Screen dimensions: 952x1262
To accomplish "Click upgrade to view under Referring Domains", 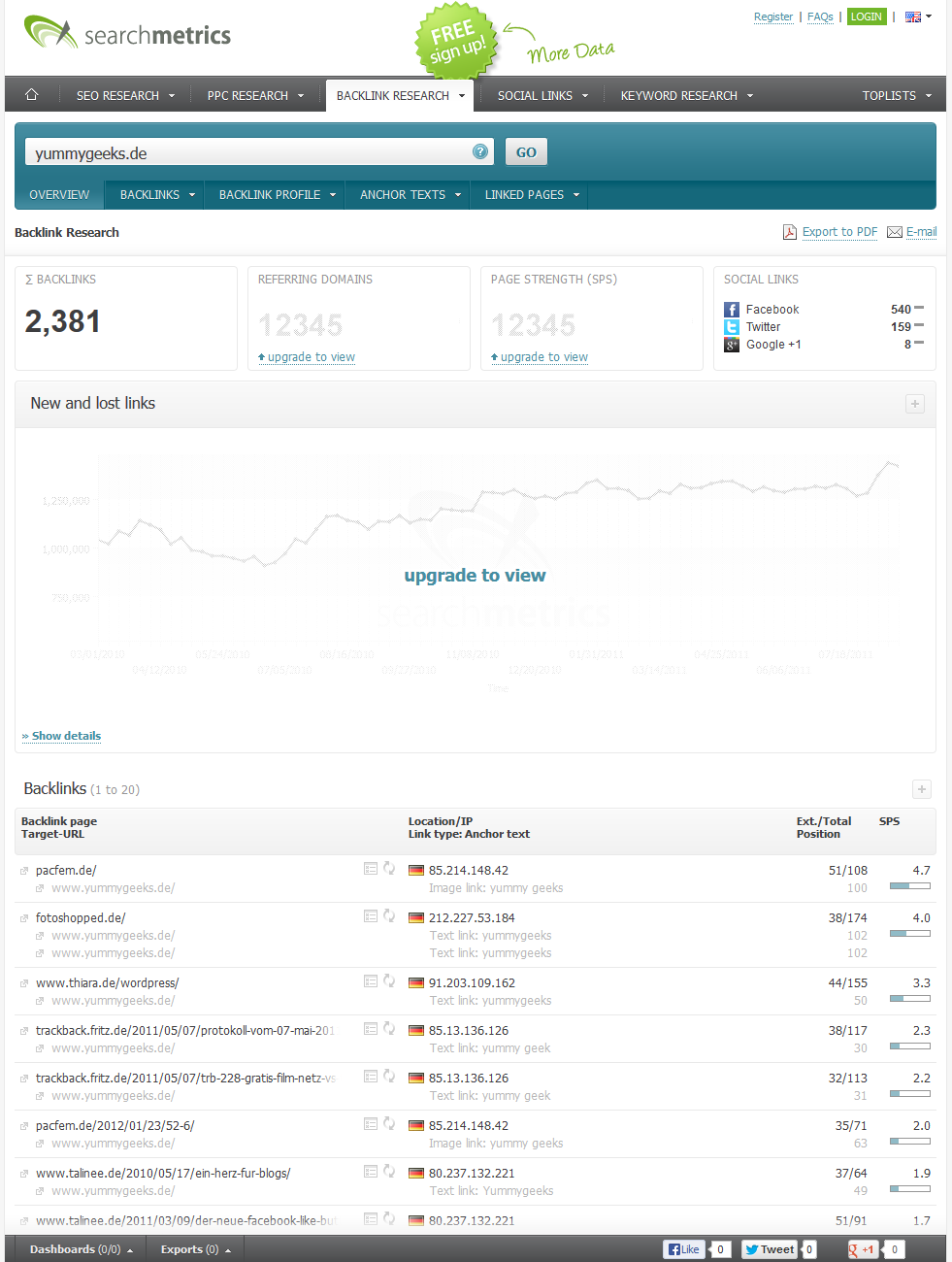I will pos(307,357).
